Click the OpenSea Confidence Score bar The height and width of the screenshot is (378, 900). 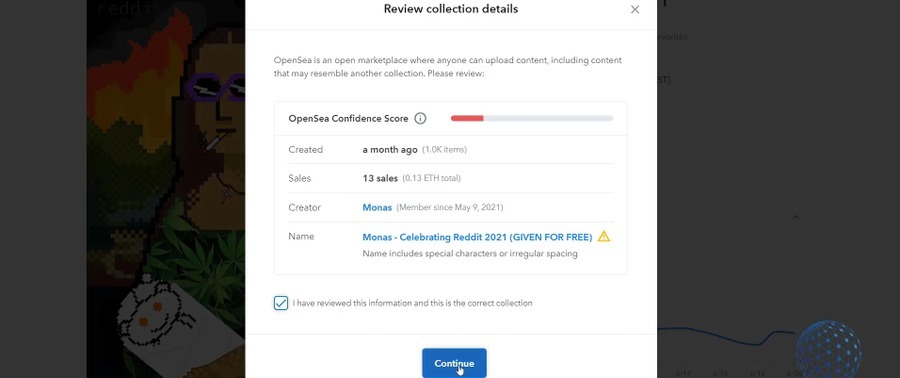[x=532, y=119]
